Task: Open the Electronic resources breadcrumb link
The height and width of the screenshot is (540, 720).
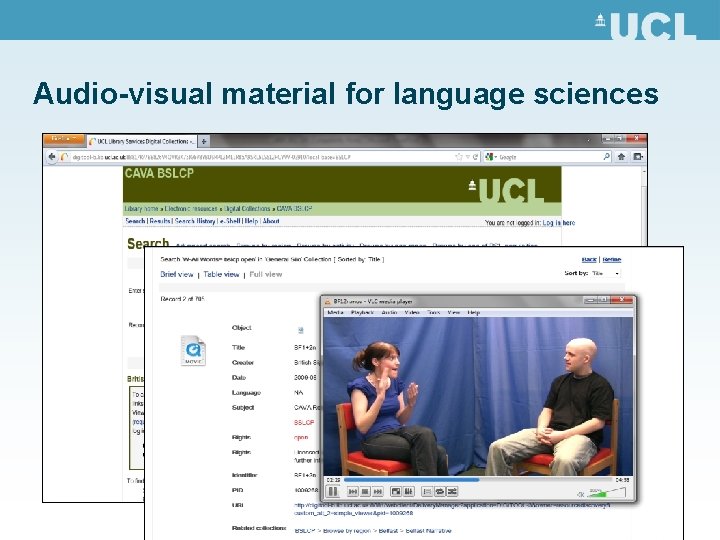Action: pos(191,208)
